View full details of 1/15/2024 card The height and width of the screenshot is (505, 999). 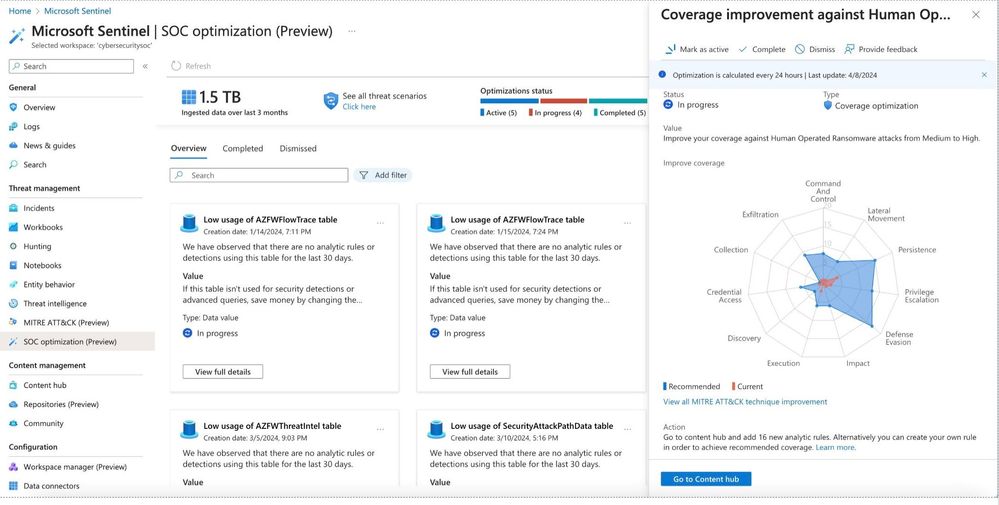pyautogui.click(x=470, y=372)
